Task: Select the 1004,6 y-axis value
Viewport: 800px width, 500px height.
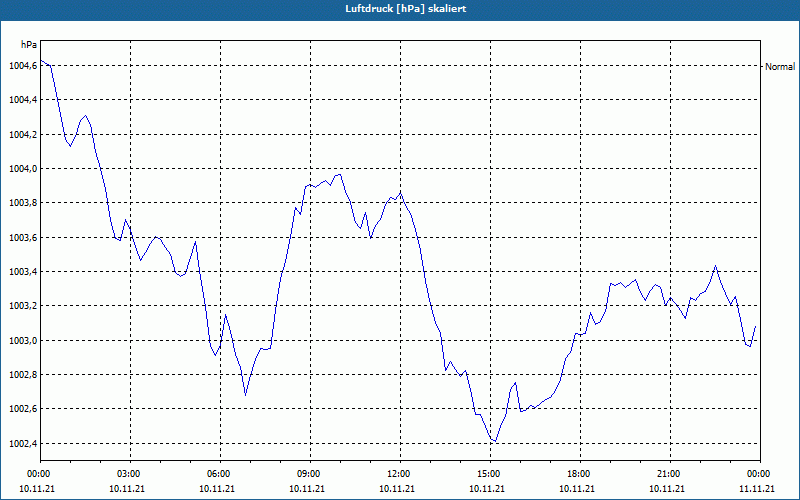Action: pyautogui.click(x=23, y=66)
